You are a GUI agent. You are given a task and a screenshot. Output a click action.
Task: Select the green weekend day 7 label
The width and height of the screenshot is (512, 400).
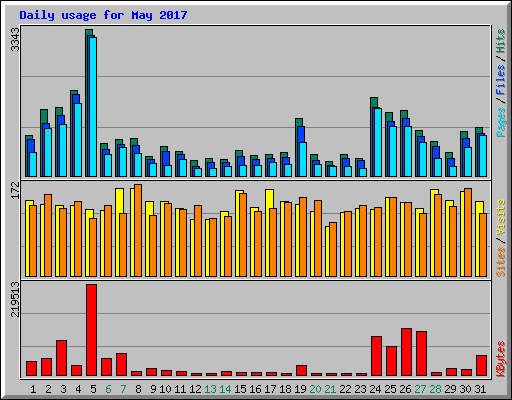[x=123, y=389]
